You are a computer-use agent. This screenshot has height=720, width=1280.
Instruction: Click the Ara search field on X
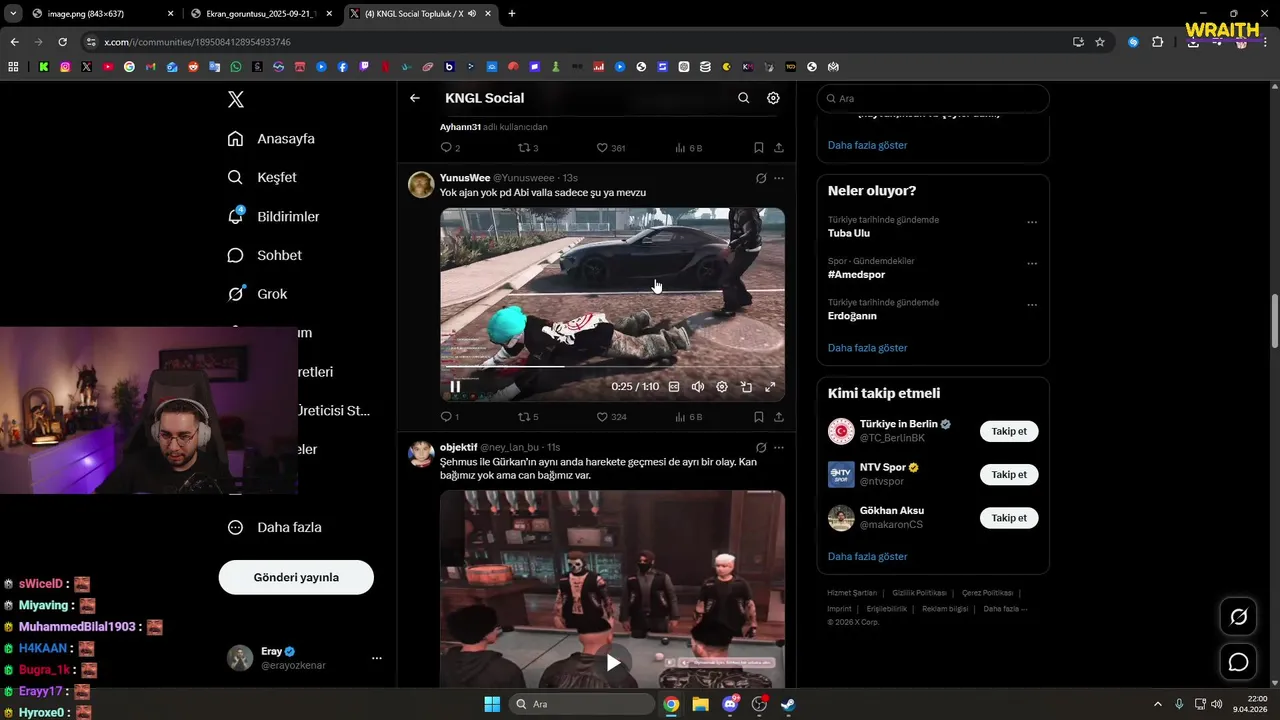pos(933,99)
